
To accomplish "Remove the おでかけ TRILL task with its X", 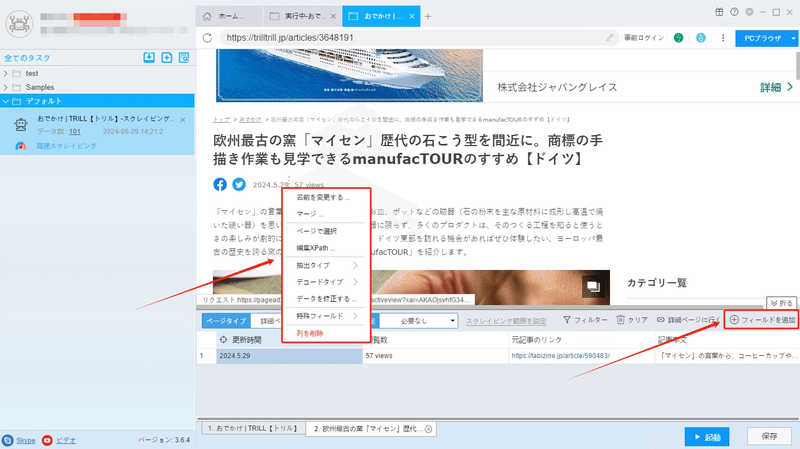I will click(183, 120).
